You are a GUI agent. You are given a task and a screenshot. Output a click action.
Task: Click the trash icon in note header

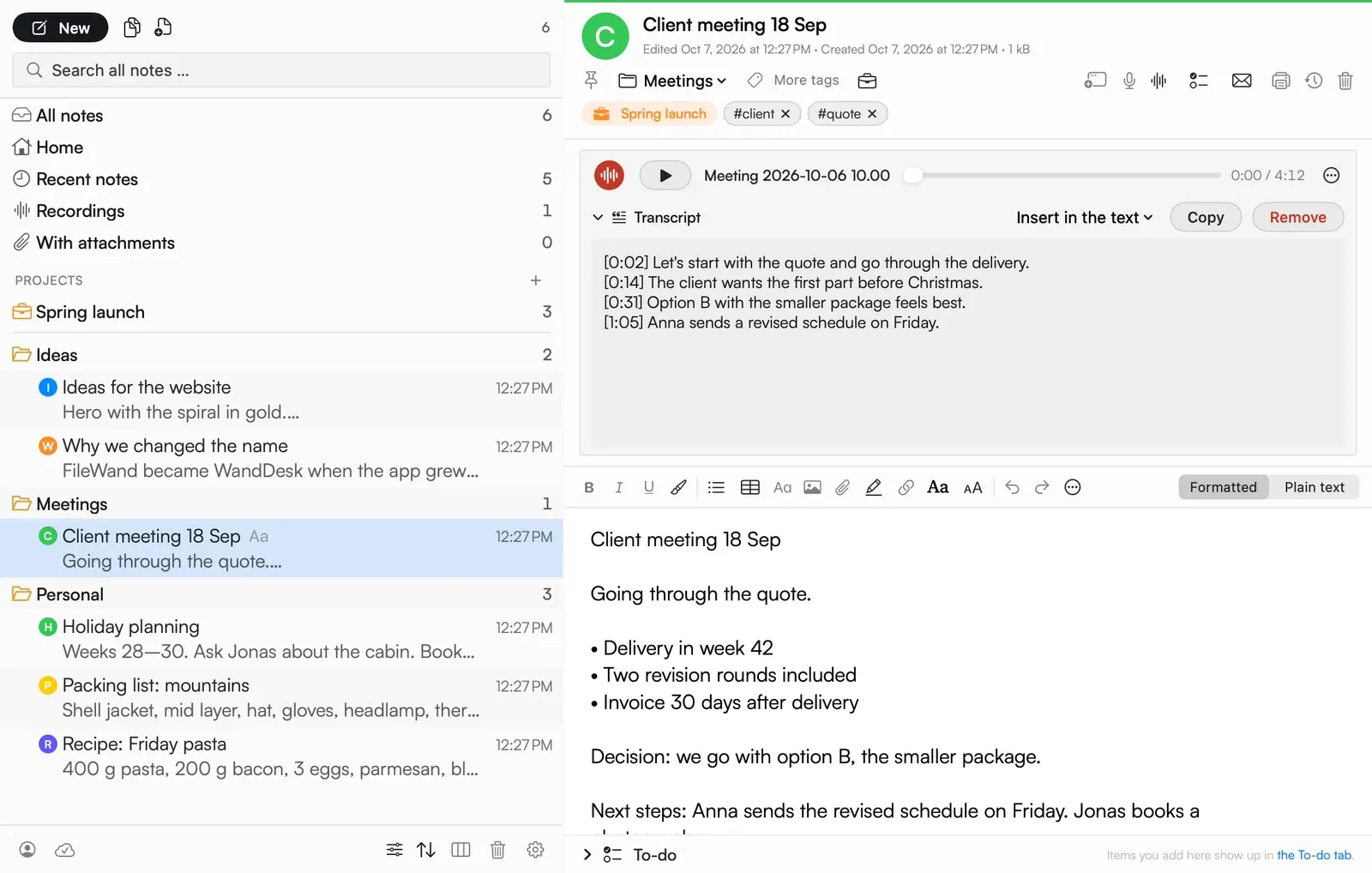click(1345, 81)
